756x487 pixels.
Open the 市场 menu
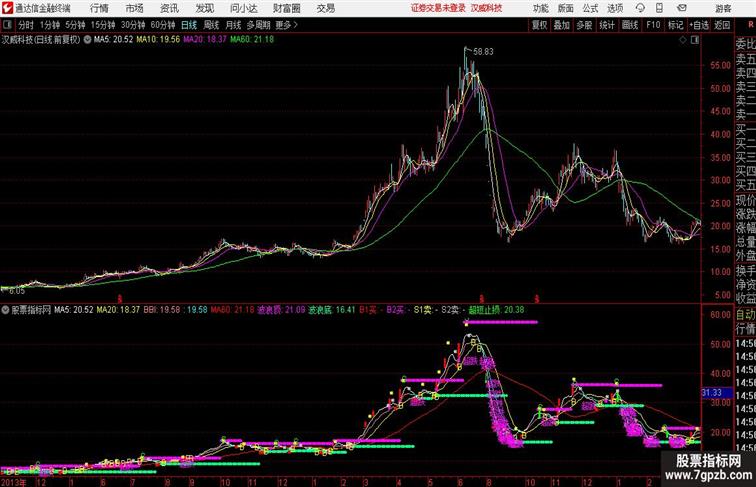click(134, 8)
